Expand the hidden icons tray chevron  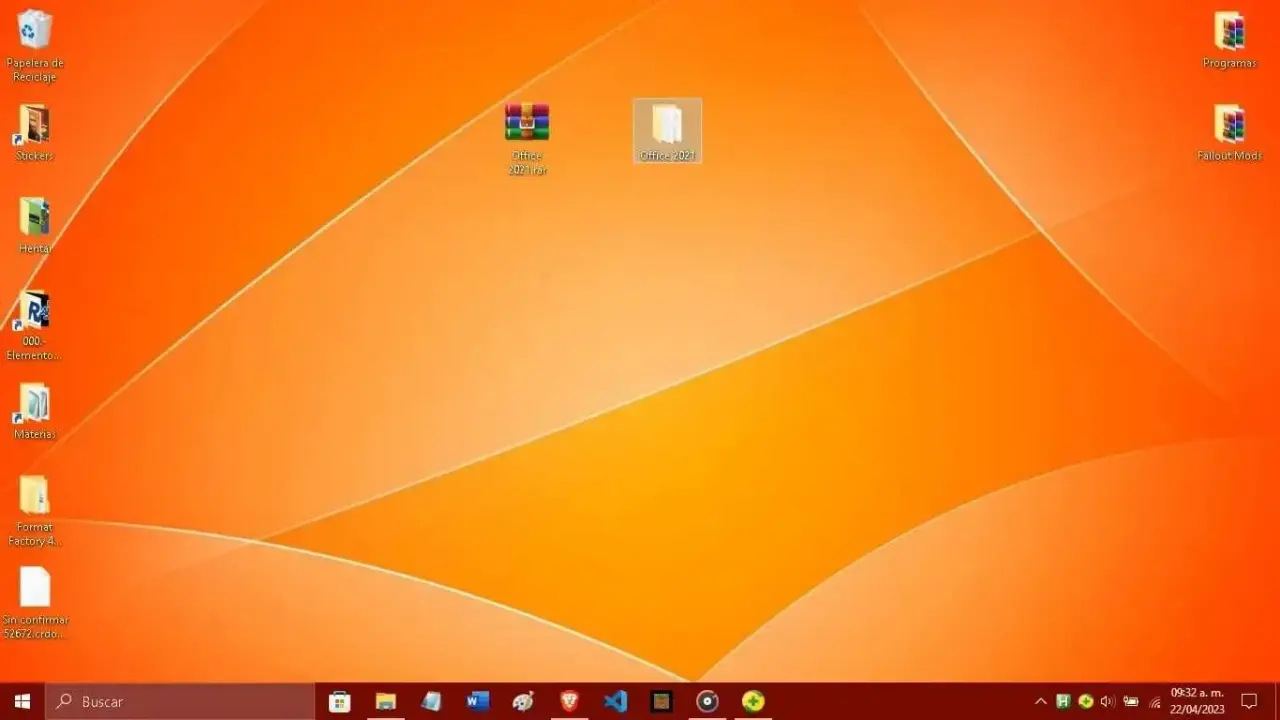click(x=1040, y=701)
